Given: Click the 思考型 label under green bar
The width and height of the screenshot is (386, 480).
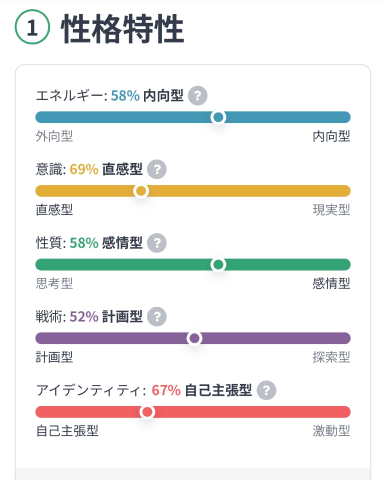Looking at the screenshot, I should point(54,284).
